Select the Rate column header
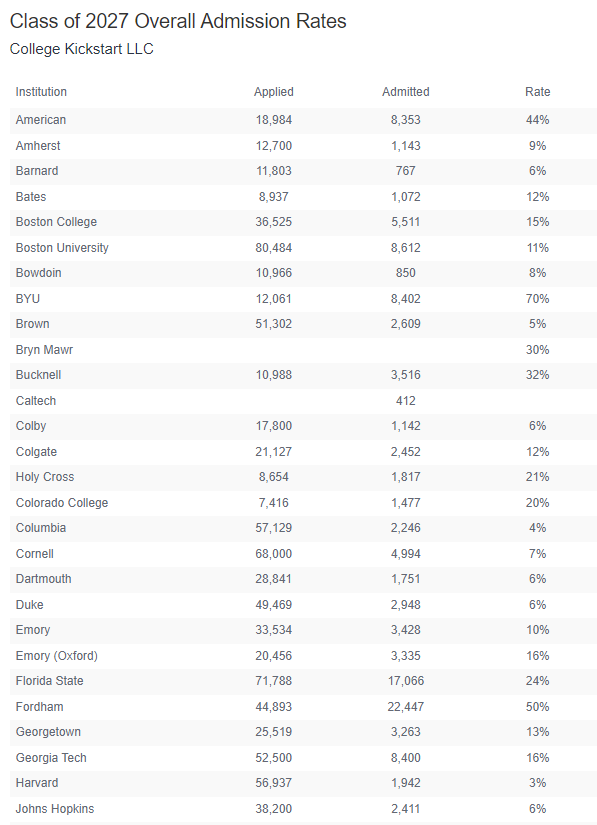The height and width of the screenshot is (825, 597). click(538, 92)
